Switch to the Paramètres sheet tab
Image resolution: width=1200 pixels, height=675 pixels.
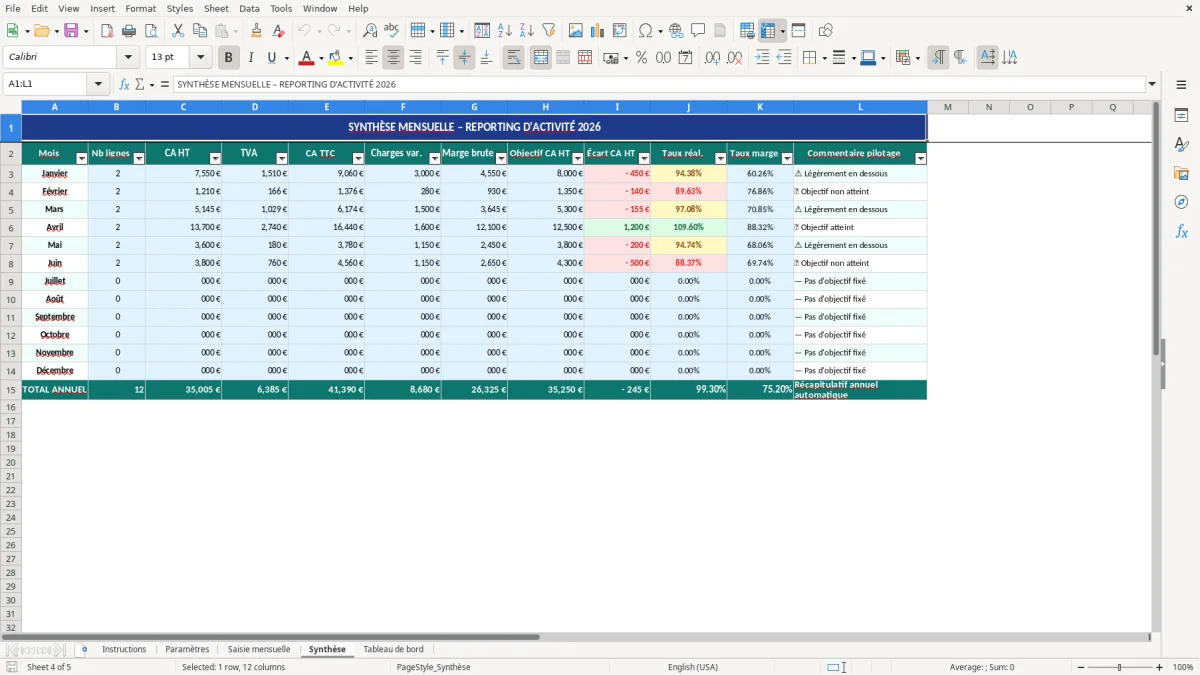pyautogui.click(x=187, y=649)
